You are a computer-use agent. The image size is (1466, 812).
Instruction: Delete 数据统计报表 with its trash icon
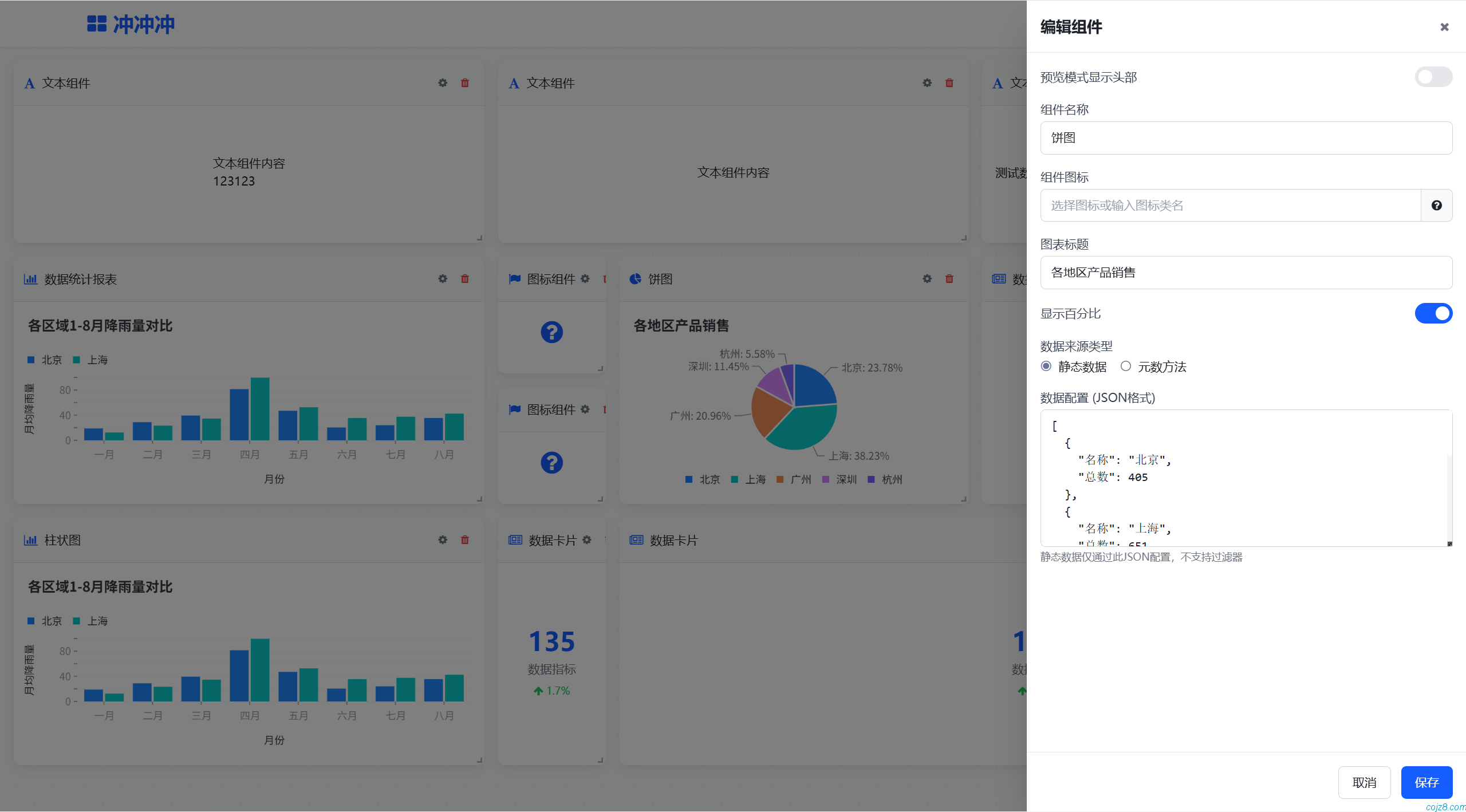pyautogui.click(x=464, y=279)
